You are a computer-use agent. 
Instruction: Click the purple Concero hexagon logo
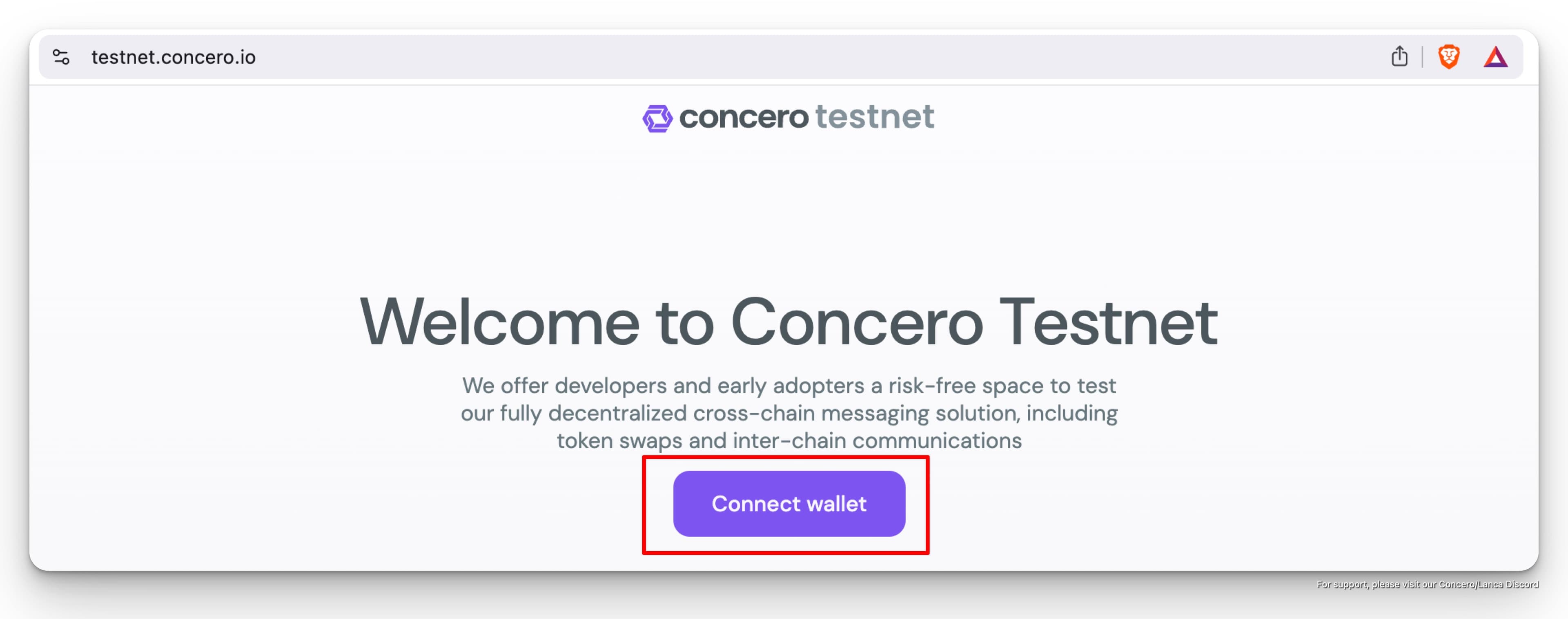click(657, 118)
